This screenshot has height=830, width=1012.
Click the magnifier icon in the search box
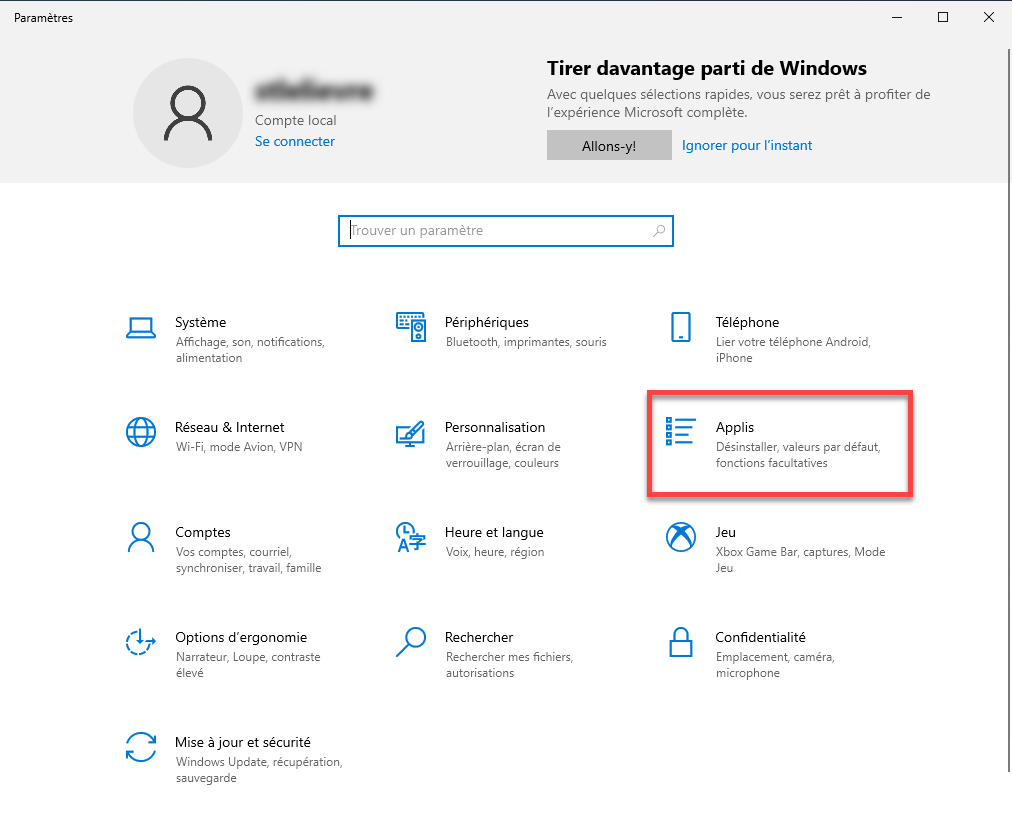click(659, 230)
